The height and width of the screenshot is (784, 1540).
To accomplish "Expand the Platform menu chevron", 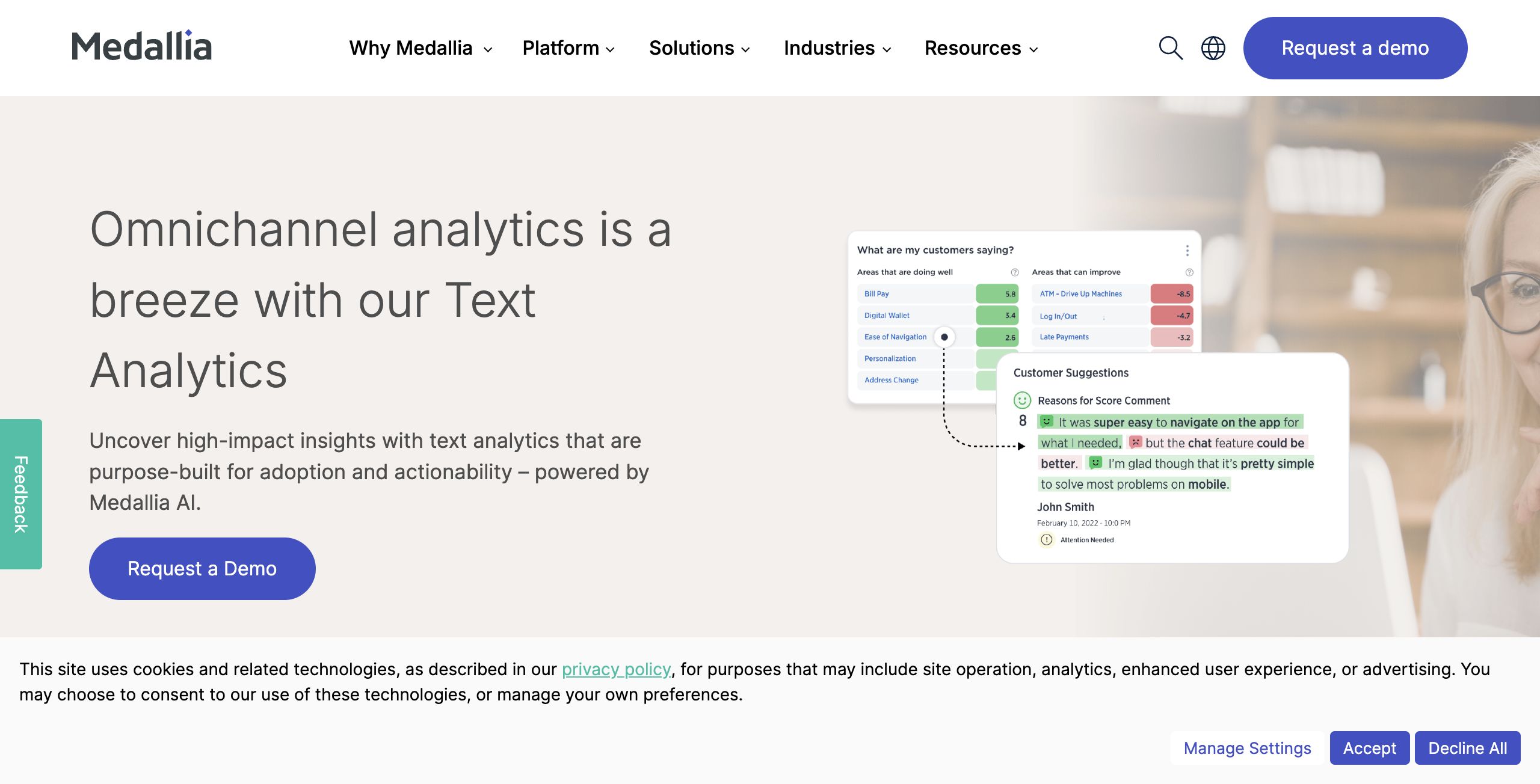I will pyautogui.click(x=611, y=49).
